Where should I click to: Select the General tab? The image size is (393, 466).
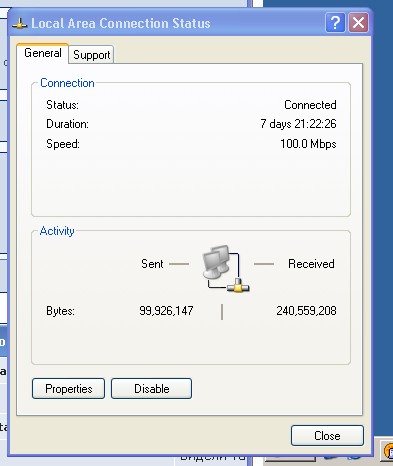(x=43, y=53)
